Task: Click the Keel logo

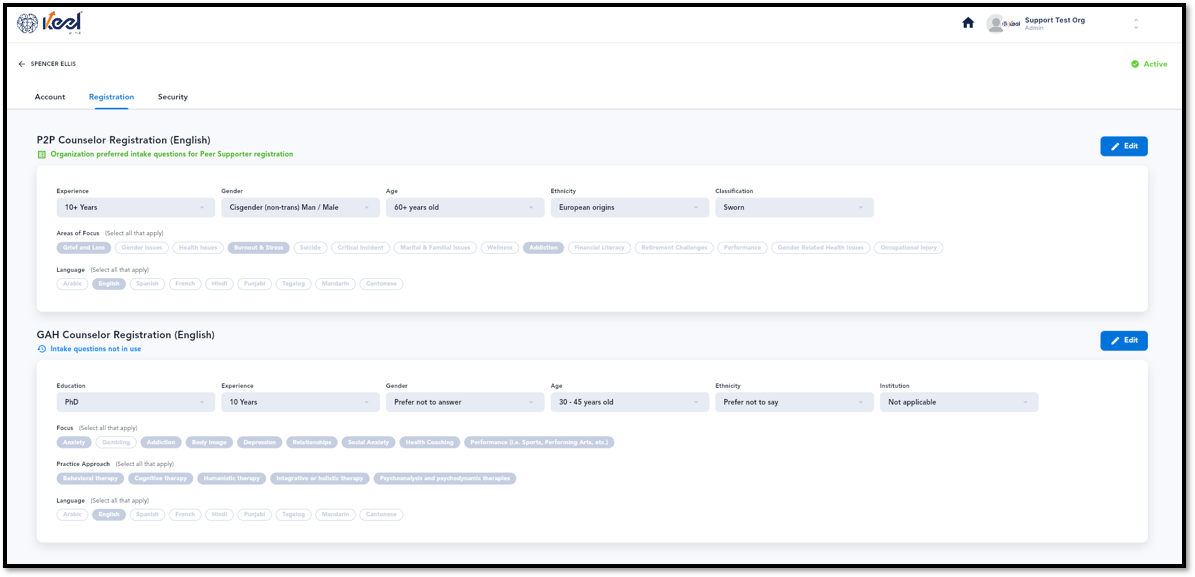Action: tap(50, 23)
